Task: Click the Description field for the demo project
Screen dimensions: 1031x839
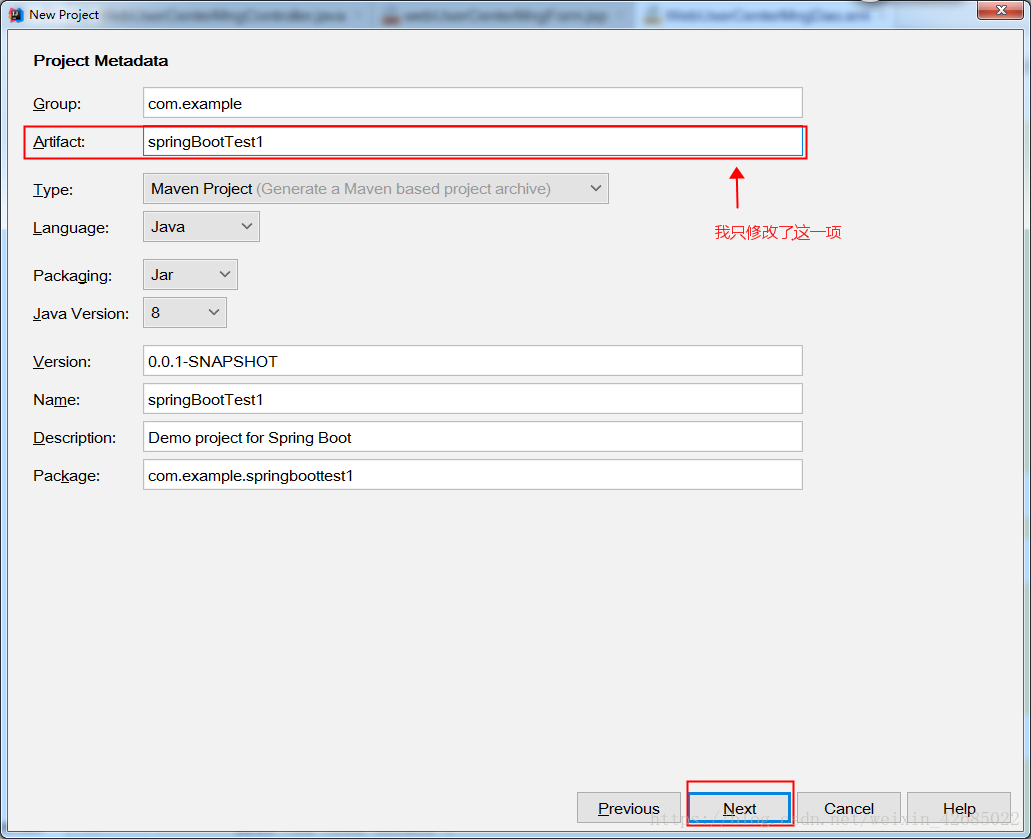Action: point(472,437)
